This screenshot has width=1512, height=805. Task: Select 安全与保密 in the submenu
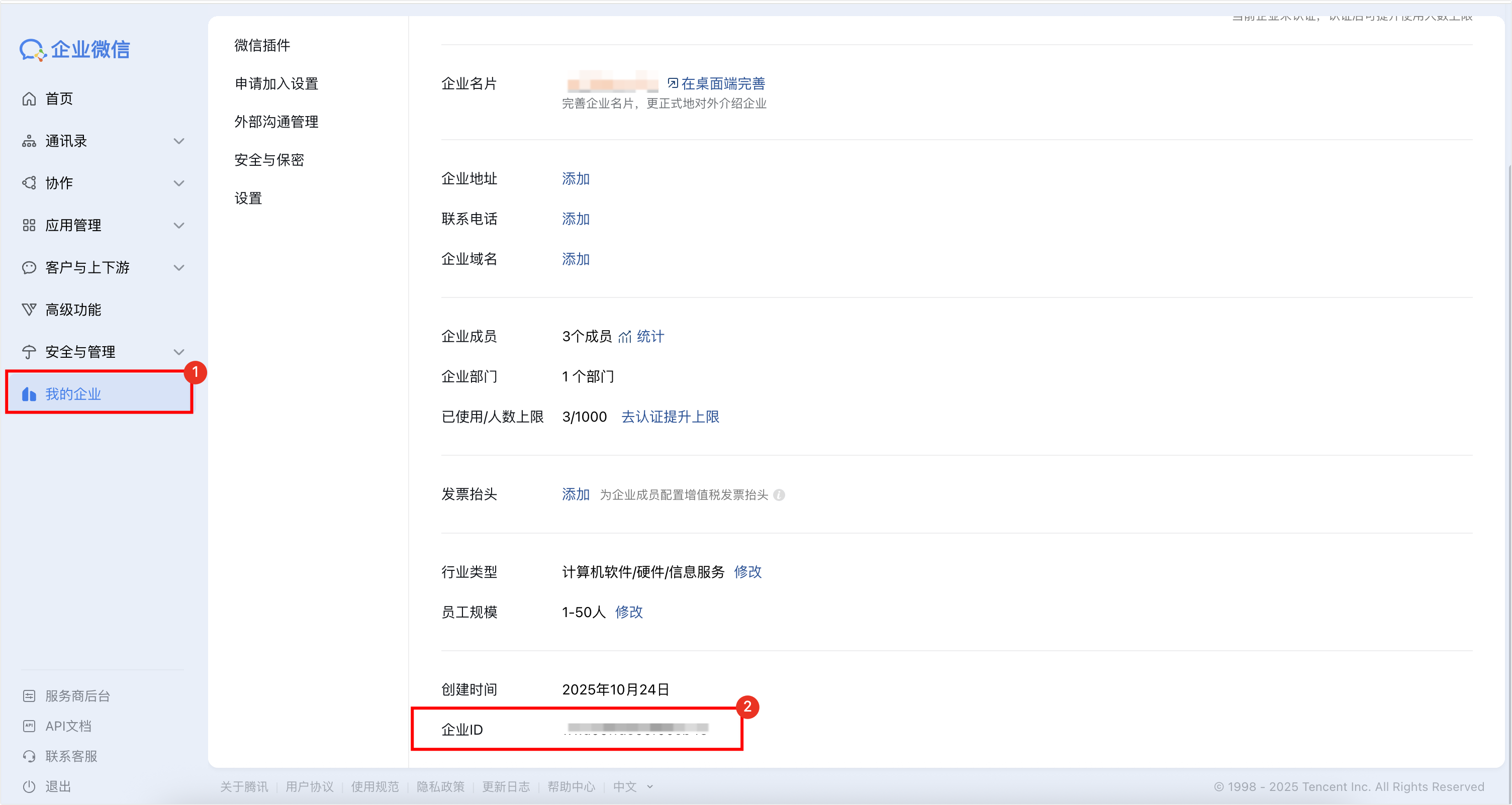[269, 160]
